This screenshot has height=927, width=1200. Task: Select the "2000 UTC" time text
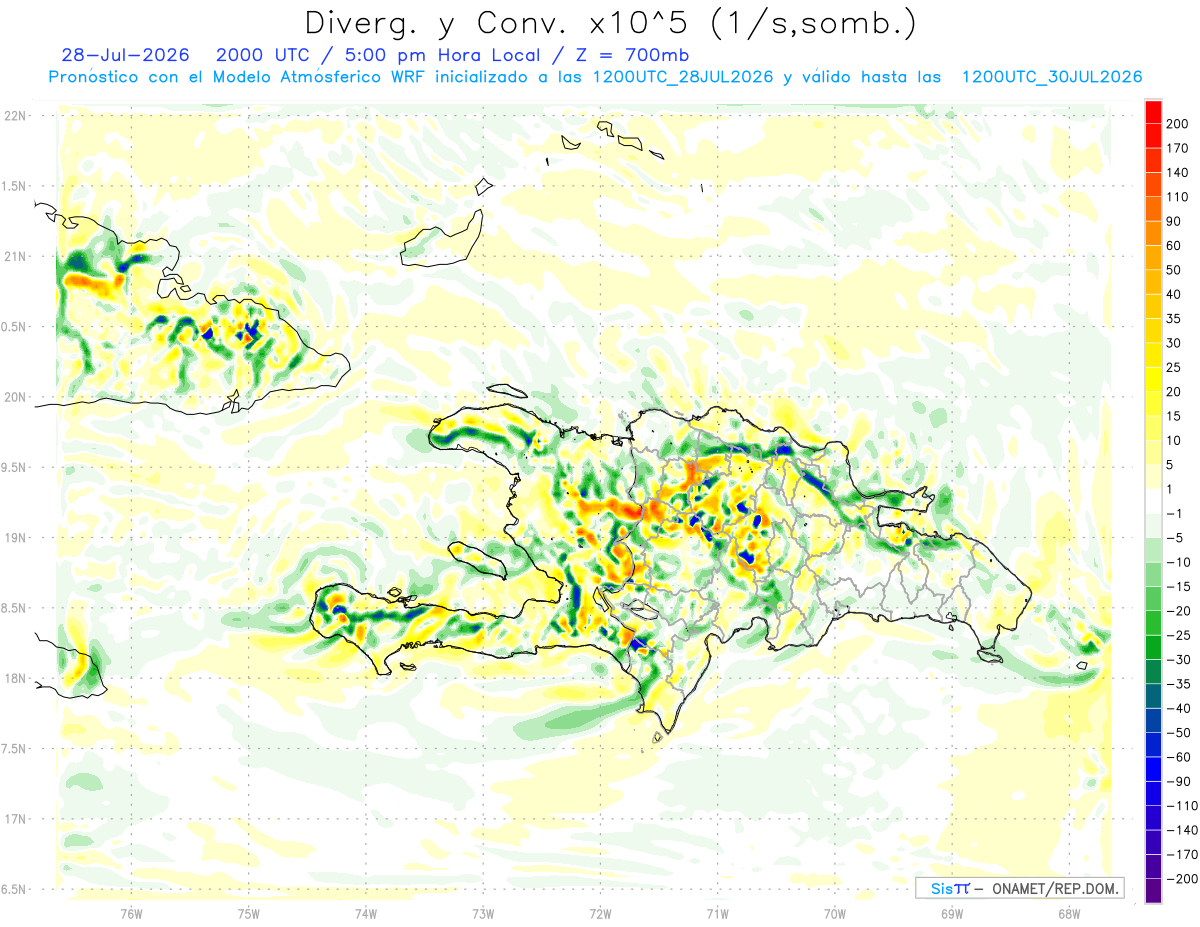pyautogui.click(x=263, y=55)
